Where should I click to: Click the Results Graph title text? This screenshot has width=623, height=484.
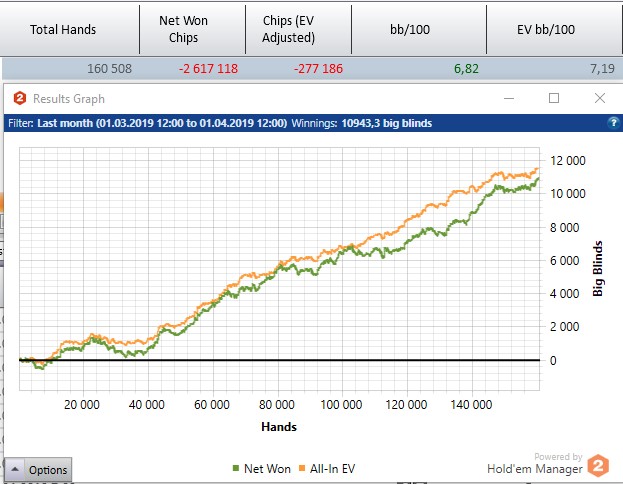click(69, 99)
